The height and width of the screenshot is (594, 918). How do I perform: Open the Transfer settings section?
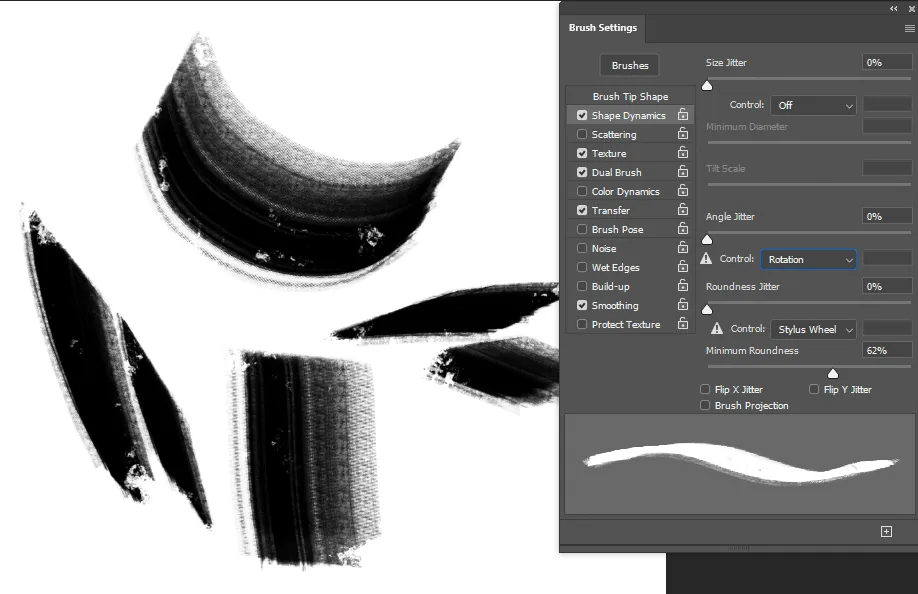tap(611, 210)
